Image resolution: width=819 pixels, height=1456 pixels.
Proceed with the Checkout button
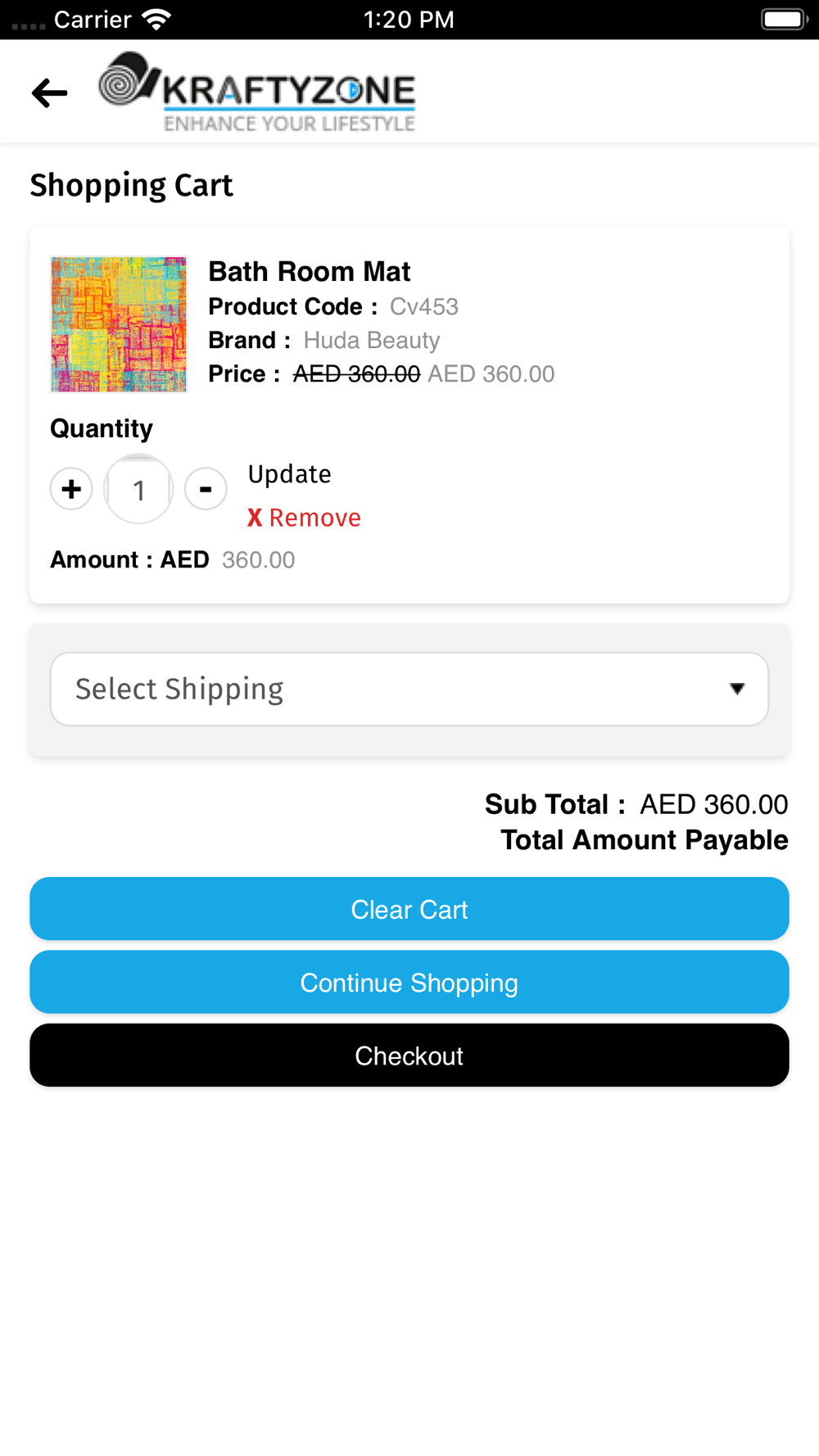pos(409,1055)
